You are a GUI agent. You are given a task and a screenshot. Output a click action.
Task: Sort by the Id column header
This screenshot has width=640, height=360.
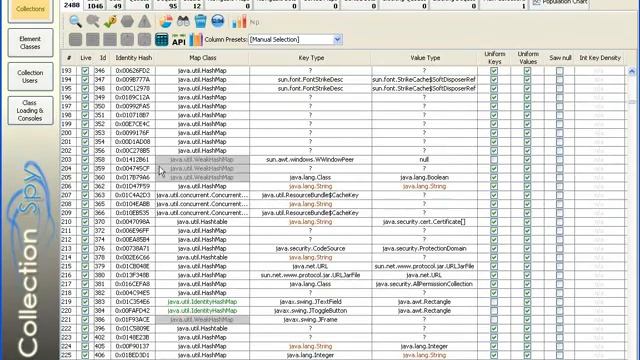(102, 58)
